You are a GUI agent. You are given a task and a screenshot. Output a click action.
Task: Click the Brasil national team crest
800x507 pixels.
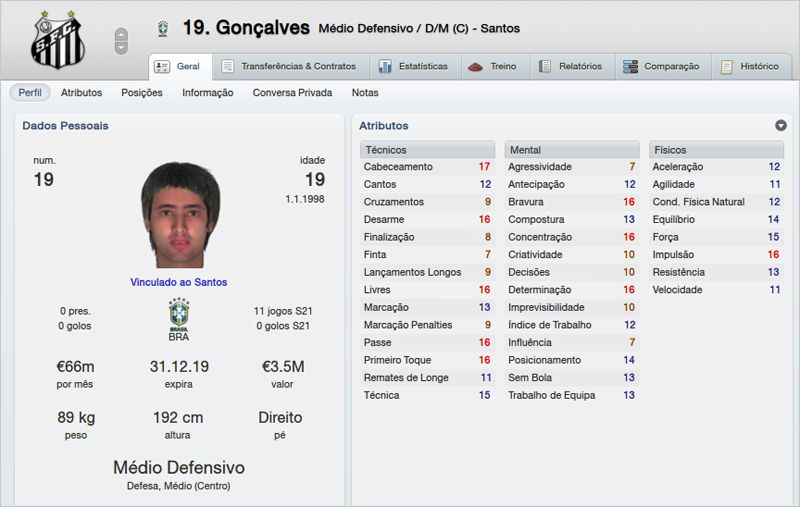coord(179,314)
